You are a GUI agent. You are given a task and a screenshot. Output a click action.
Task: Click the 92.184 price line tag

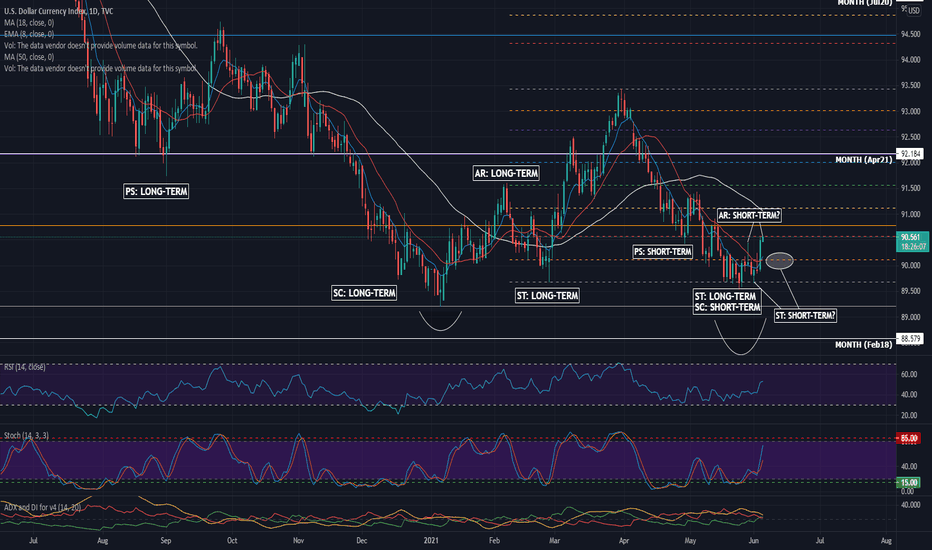click(910, 153)
